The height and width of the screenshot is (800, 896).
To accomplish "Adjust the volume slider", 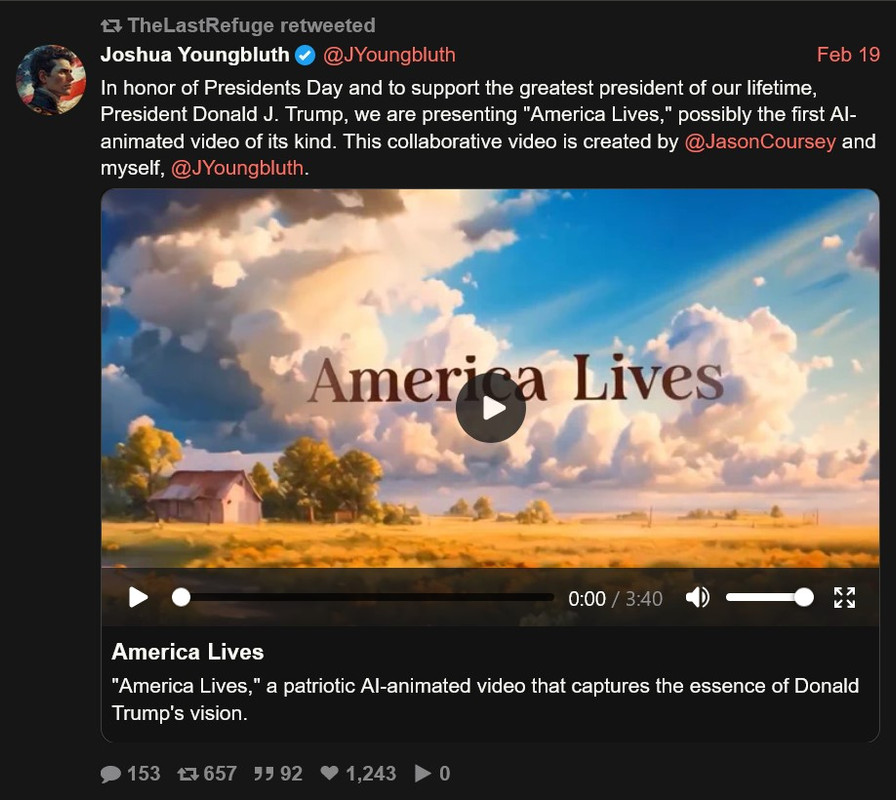I will point(770,598).
